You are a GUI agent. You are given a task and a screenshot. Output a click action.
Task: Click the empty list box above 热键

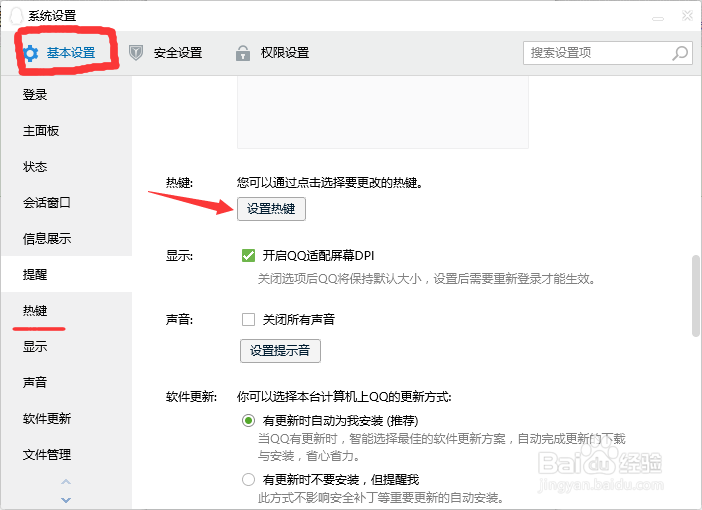coord(383,112)
